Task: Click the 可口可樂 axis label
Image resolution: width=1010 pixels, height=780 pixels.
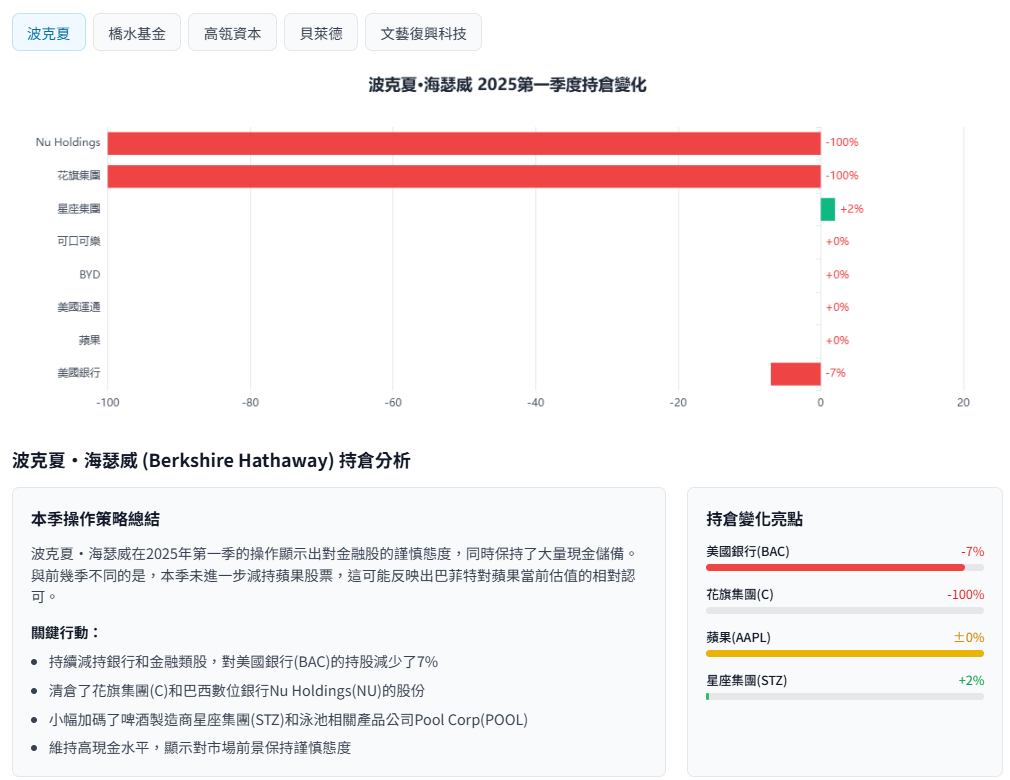Action: coord(79,241)
